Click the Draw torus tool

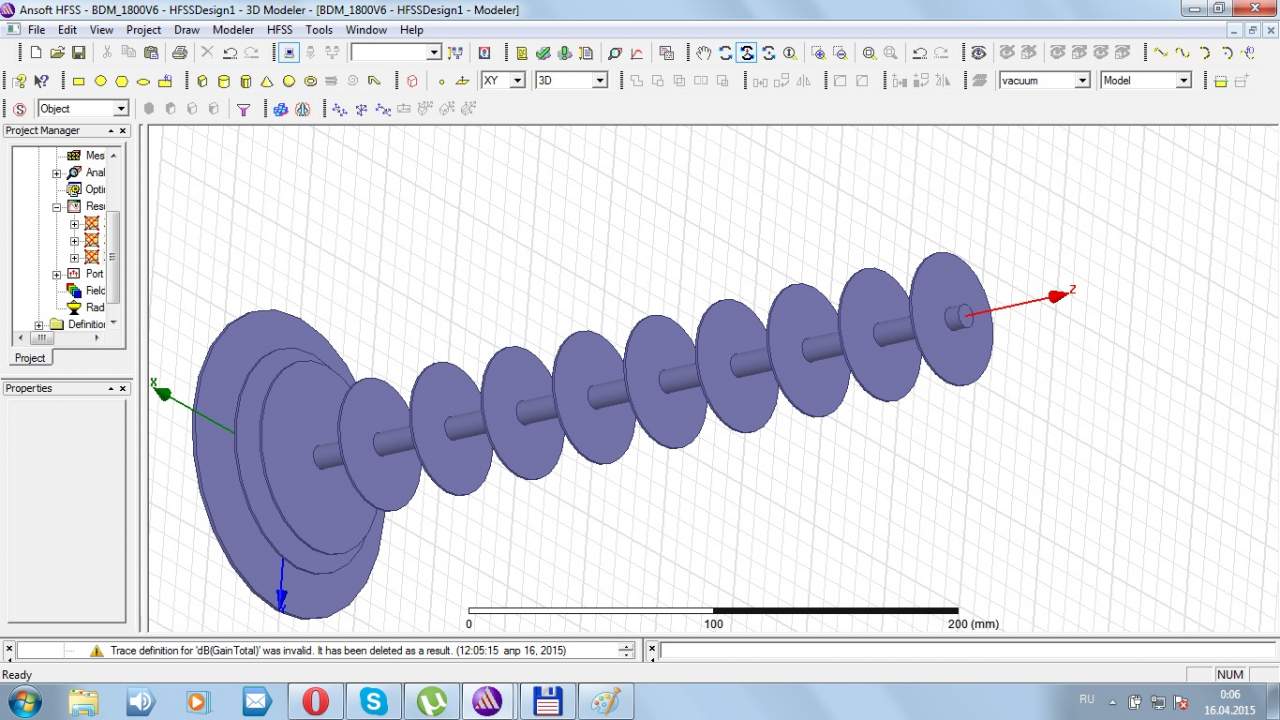coord(311,81)
